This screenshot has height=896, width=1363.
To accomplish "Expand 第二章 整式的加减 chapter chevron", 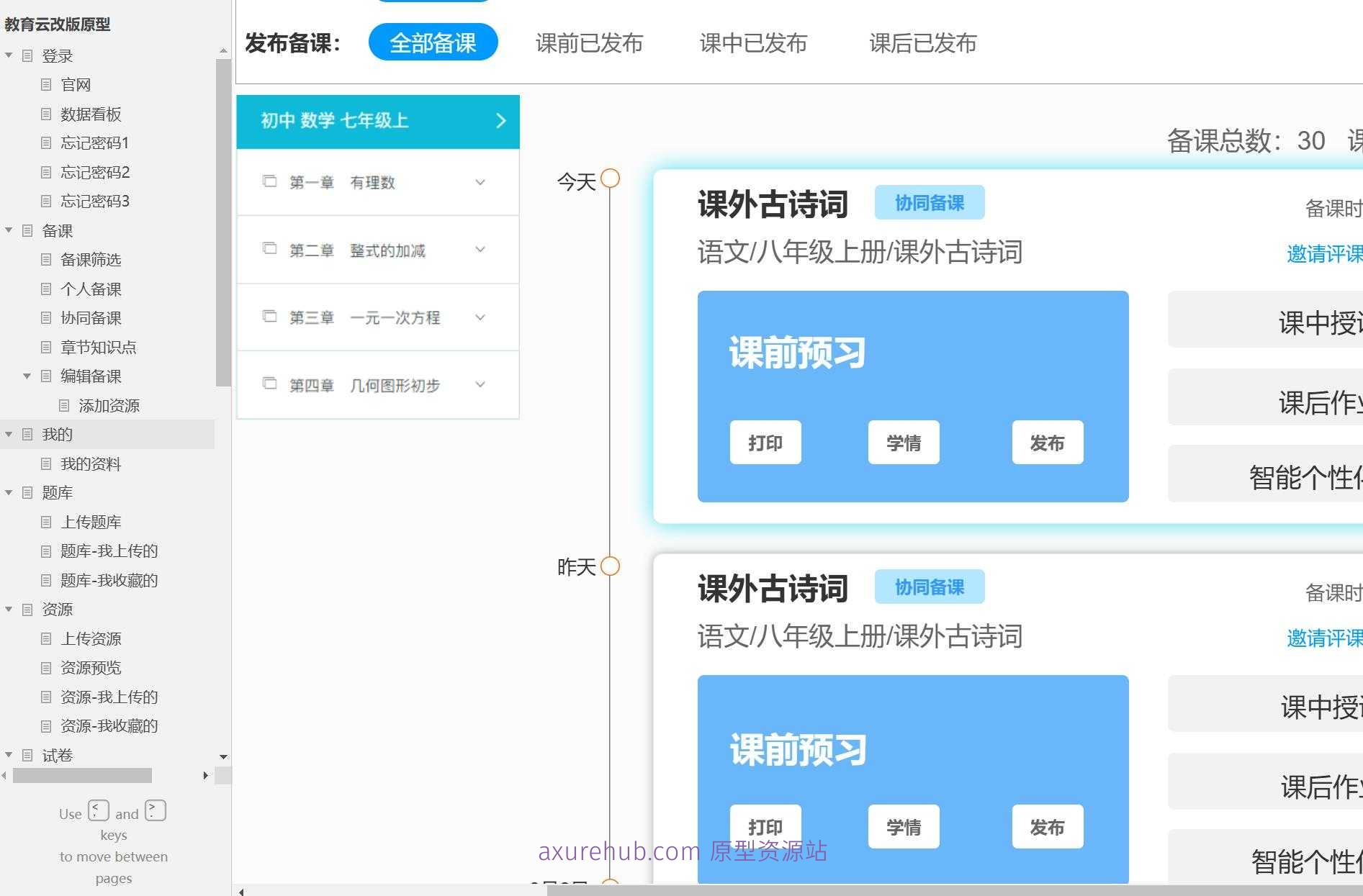I will click(x=480, y=250).
